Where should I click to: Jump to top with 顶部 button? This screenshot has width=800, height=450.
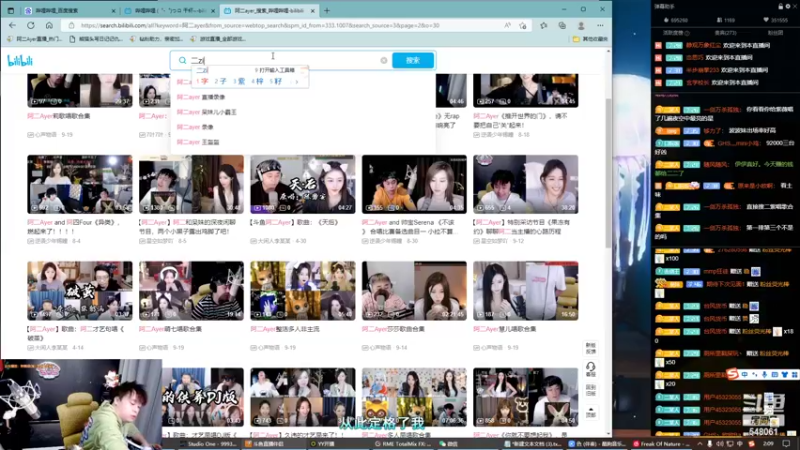[x=591, y=412]
